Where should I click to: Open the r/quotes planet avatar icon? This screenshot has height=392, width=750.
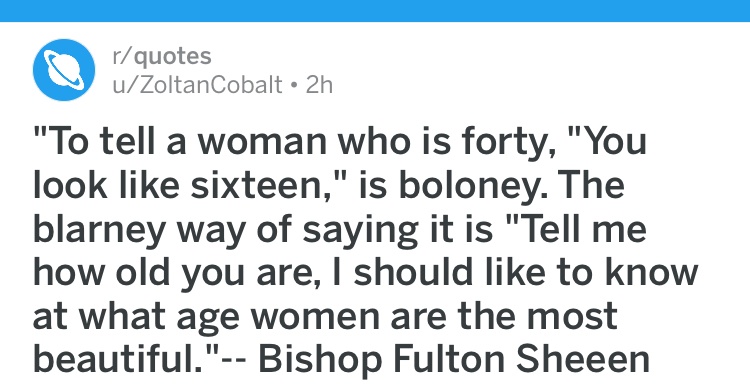pos(64,70)
